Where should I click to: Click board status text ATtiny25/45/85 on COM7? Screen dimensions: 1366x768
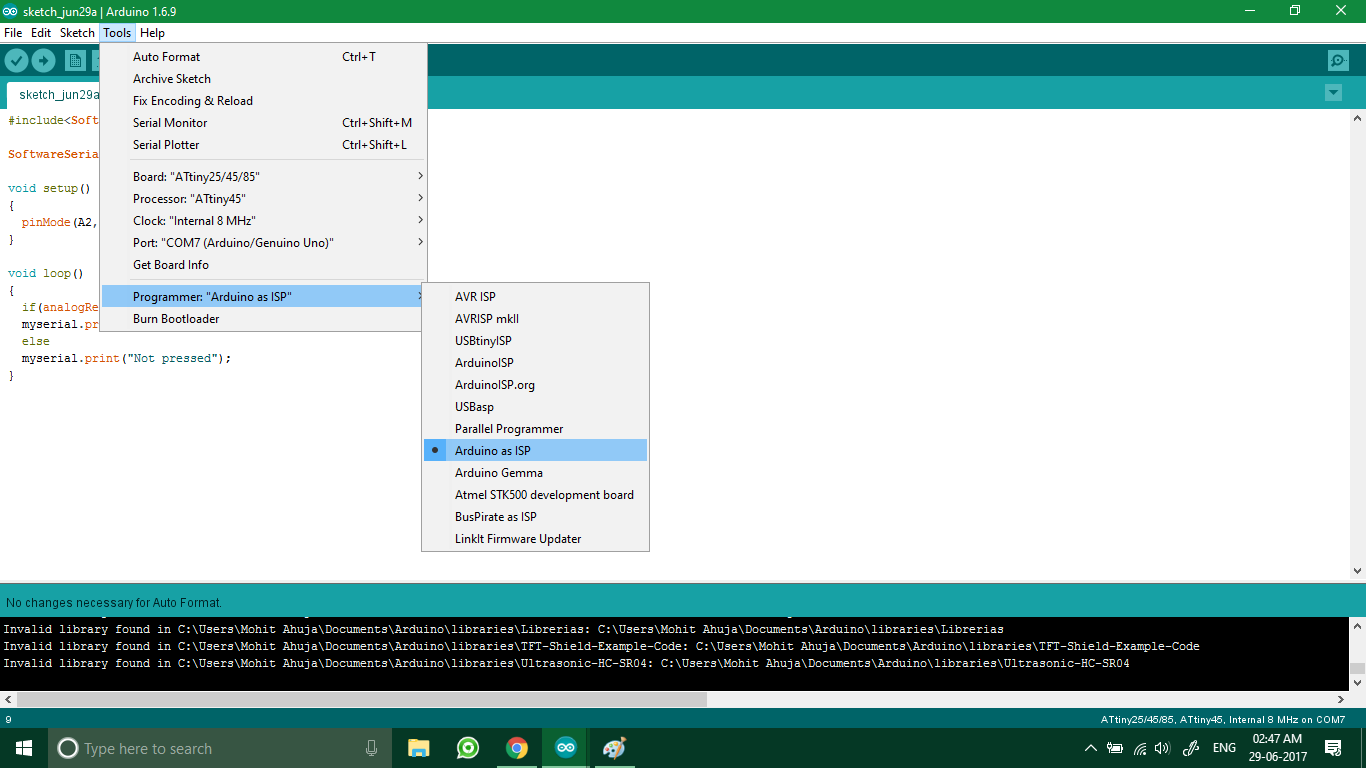tap(1222, 720)
